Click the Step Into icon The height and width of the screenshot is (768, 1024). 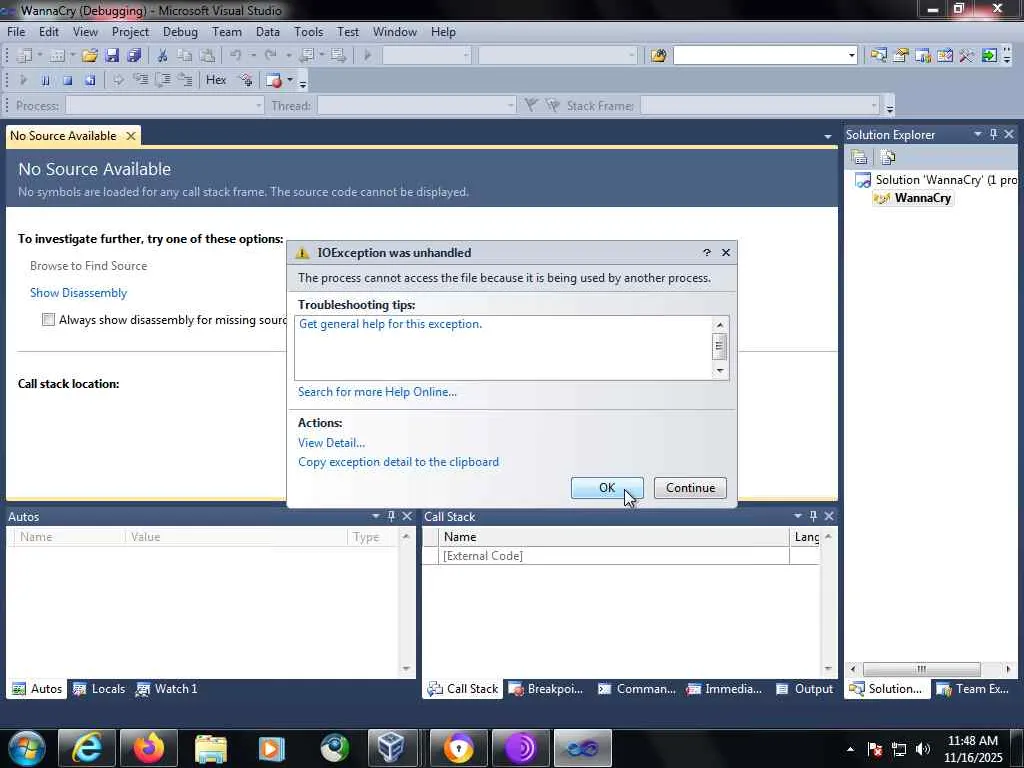tap(141, 80)
